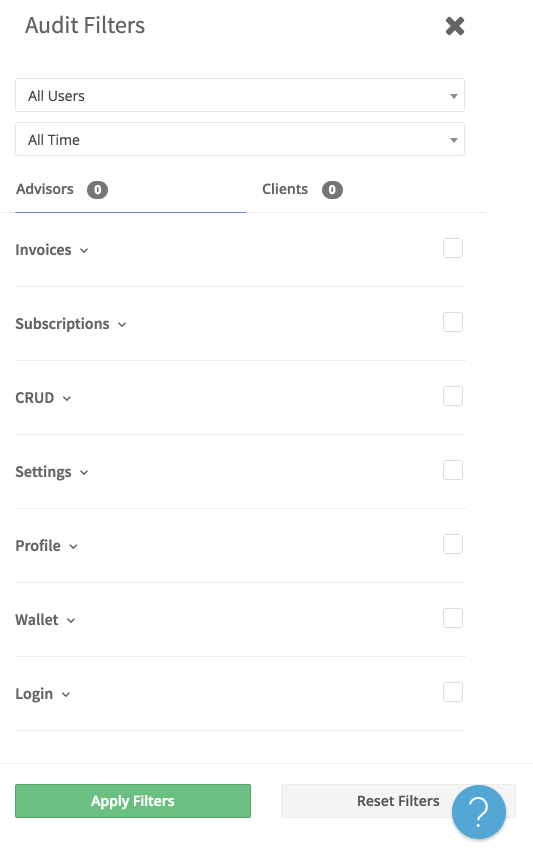The width and height of the screenshot is (533, 861).
Task: Open the All Users dropdown
Action: point(240,95)
